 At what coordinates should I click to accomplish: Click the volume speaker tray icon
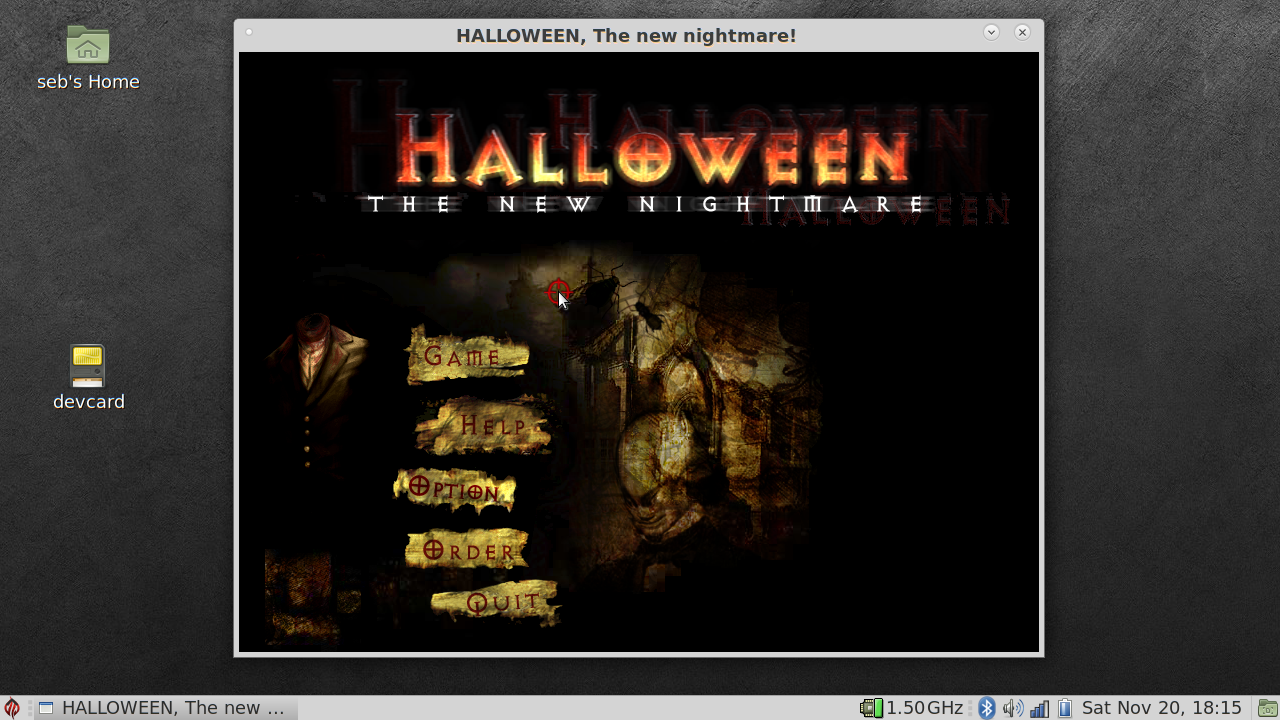coord(1012,708)
